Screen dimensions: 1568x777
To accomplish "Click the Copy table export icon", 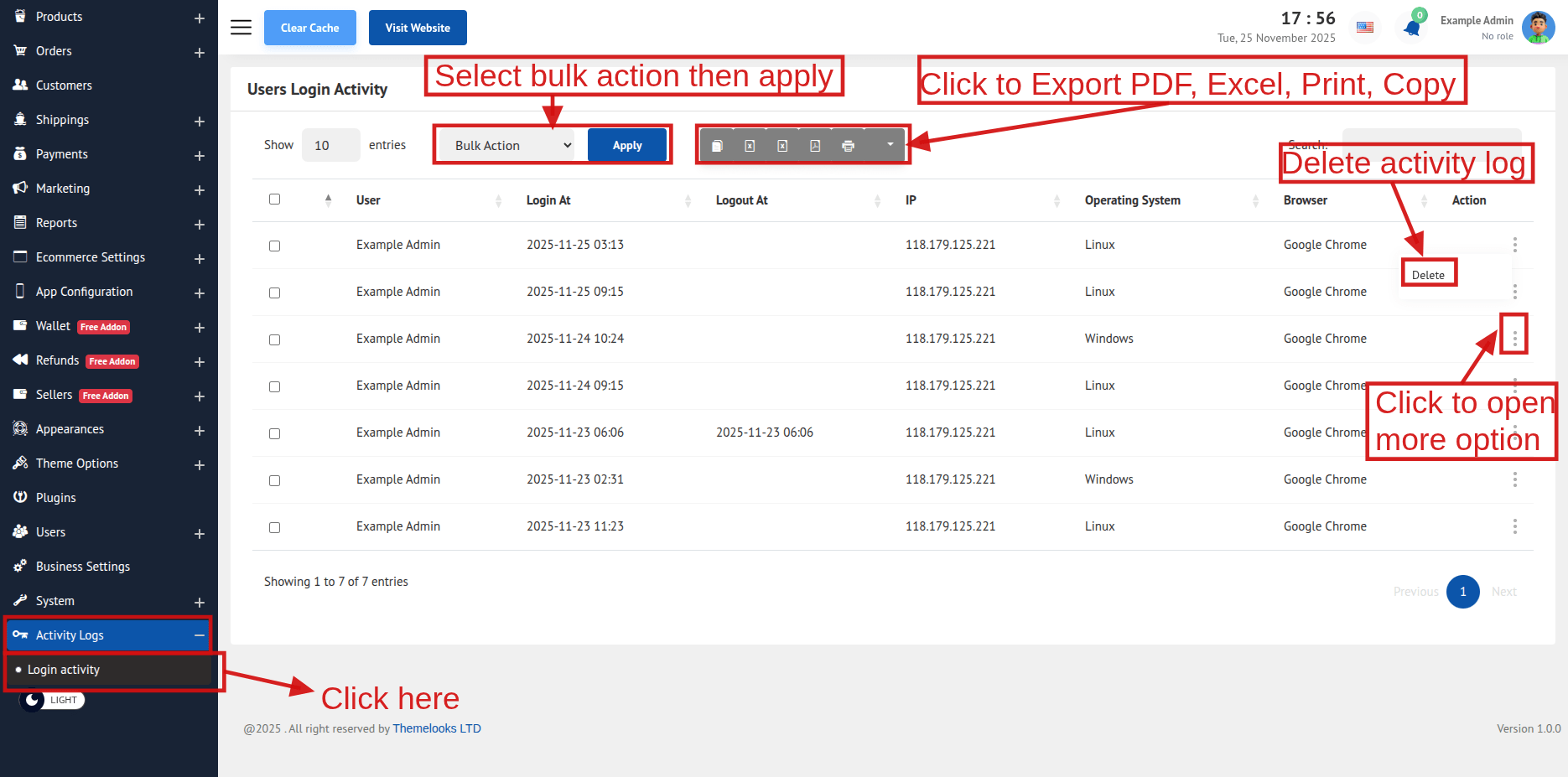I will [717, 146].
